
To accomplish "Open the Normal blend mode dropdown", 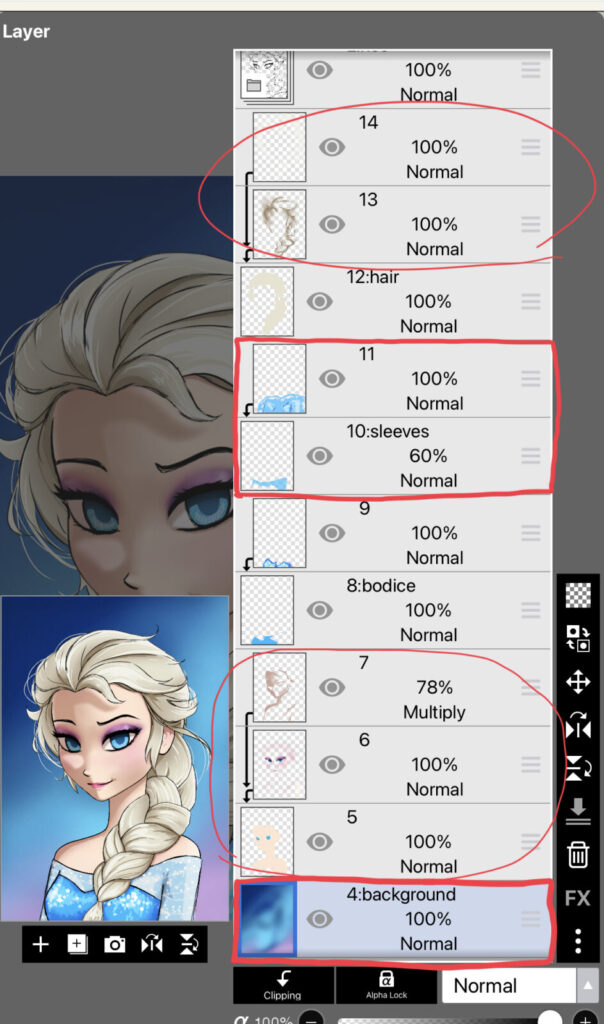I will click(x=509, y=985).
